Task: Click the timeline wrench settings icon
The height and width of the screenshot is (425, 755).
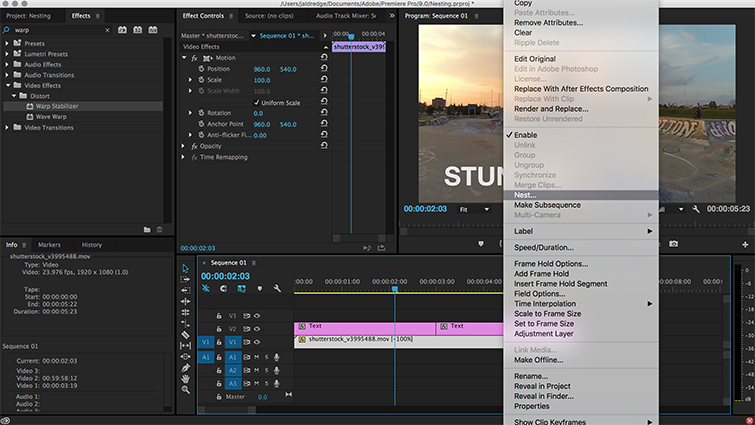Action: point(277,289)
